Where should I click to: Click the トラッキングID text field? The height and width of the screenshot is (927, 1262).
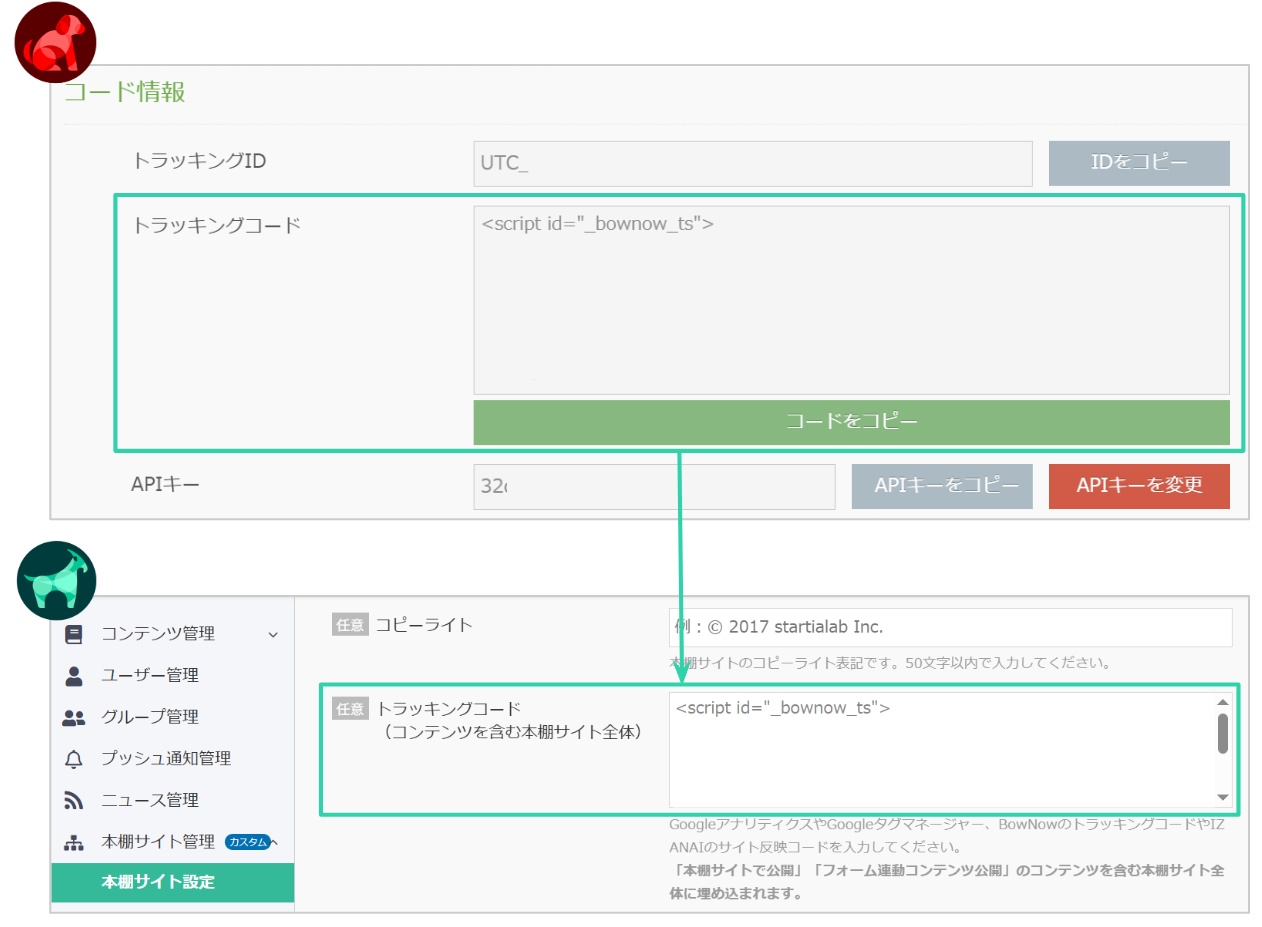click(752, 164)
